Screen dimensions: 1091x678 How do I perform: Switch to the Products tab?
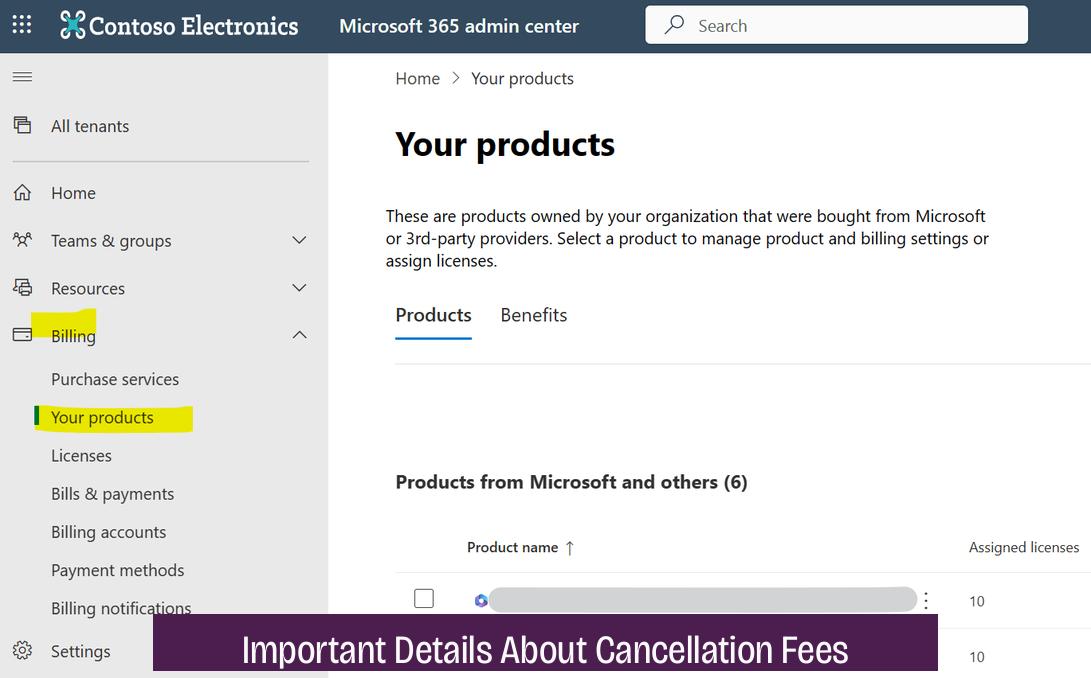coord(433,315)
